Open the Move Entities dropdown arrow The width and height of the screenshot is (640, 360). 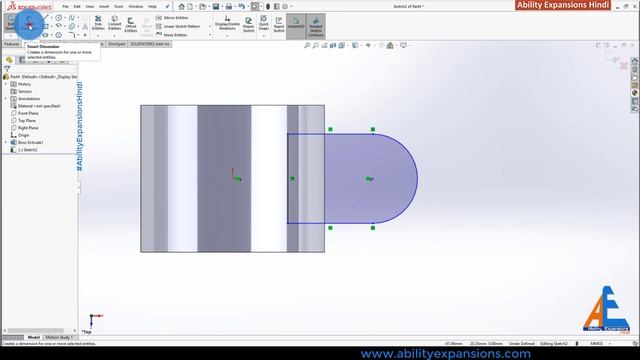tap(210, 35)
